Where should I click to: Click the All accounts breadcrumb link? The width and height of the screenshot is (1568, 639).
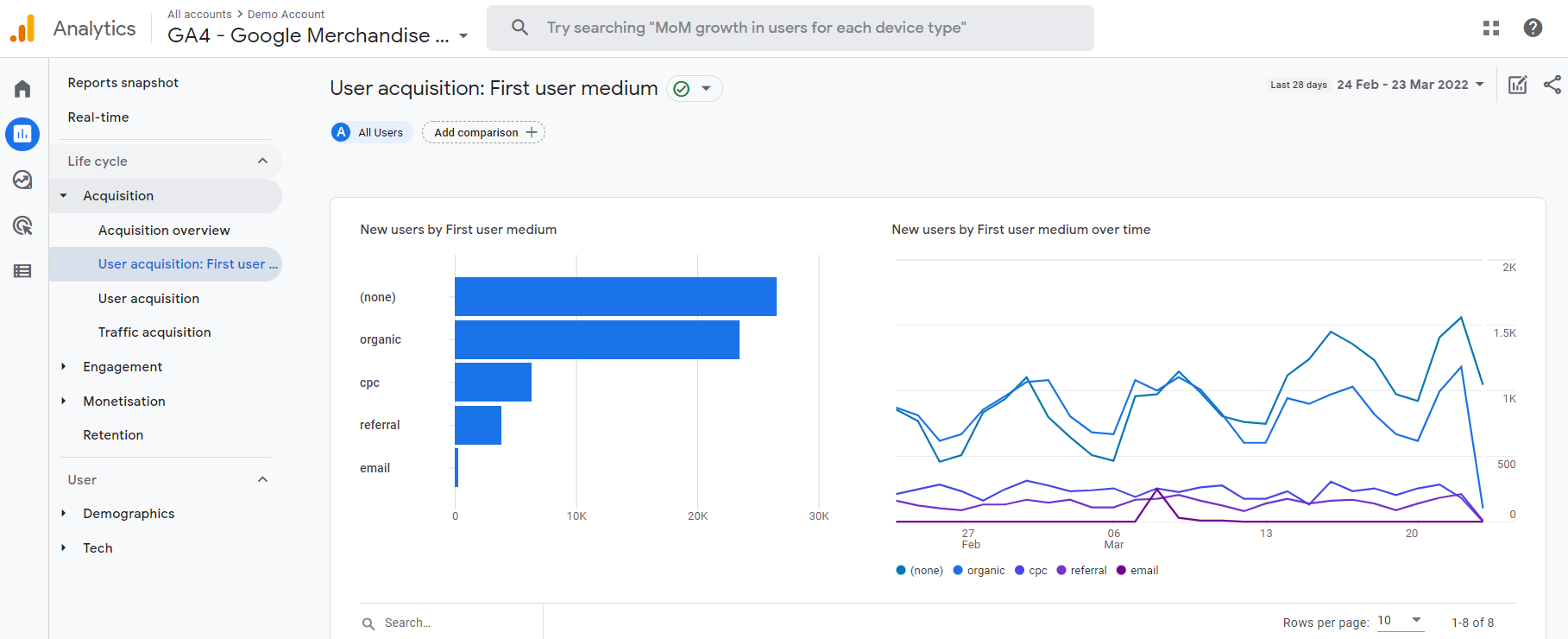199,15
